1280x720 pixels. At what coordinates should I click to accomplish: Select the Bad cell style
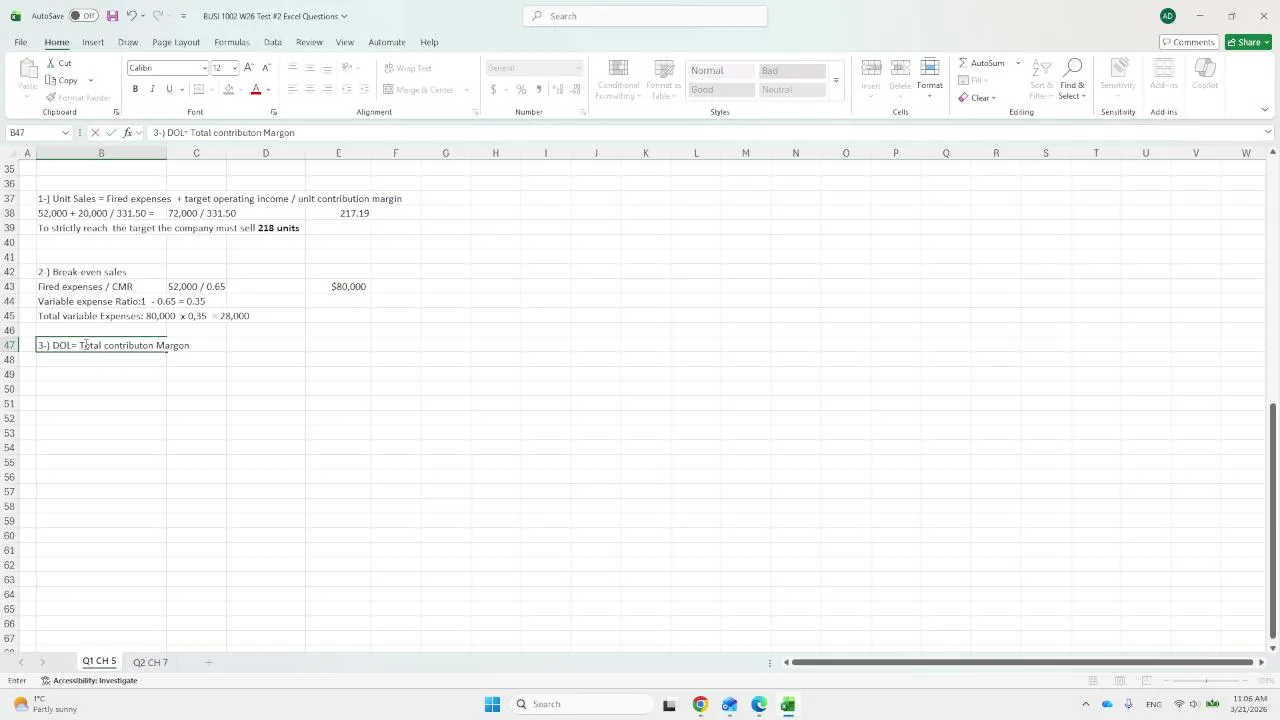[x=791, y=71]
